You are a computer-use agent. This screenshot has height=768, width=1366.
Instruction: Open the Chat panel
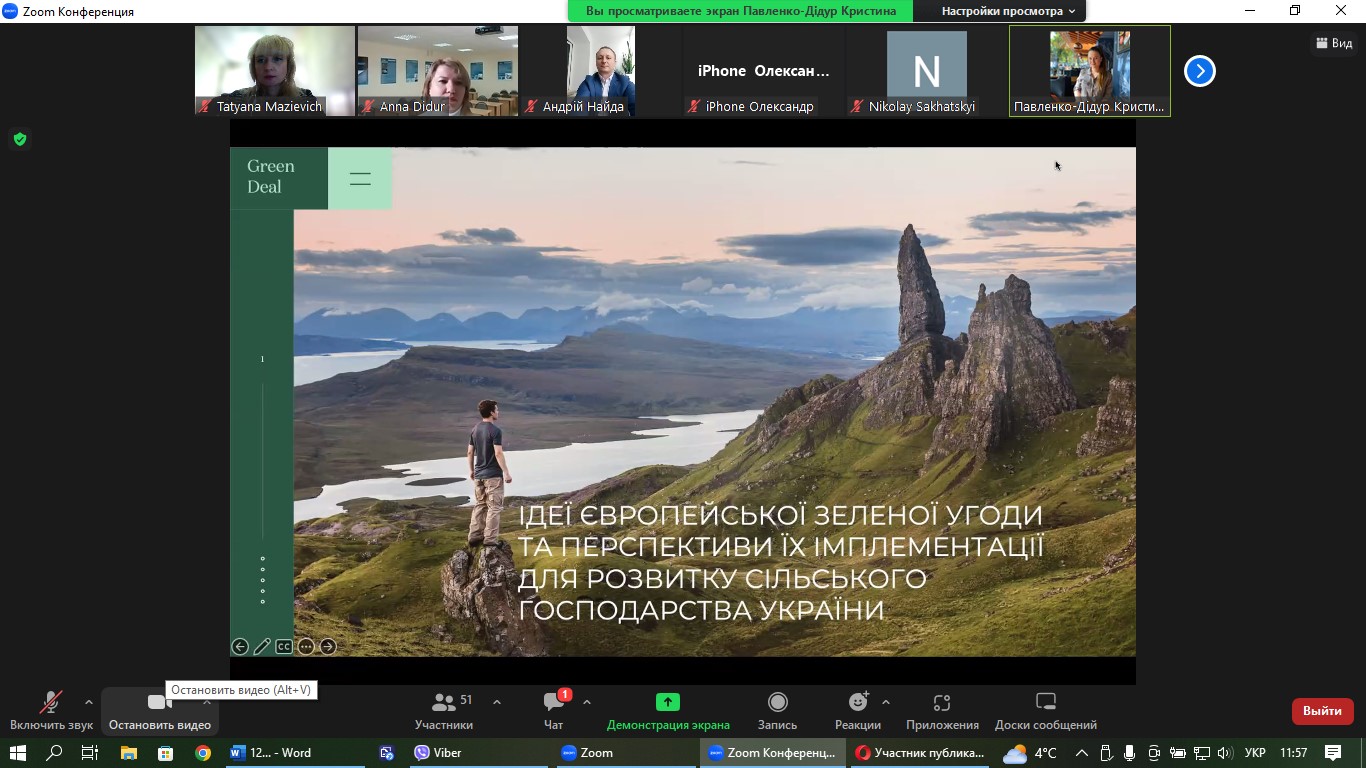pyautogui.click(x=554, y=711)
